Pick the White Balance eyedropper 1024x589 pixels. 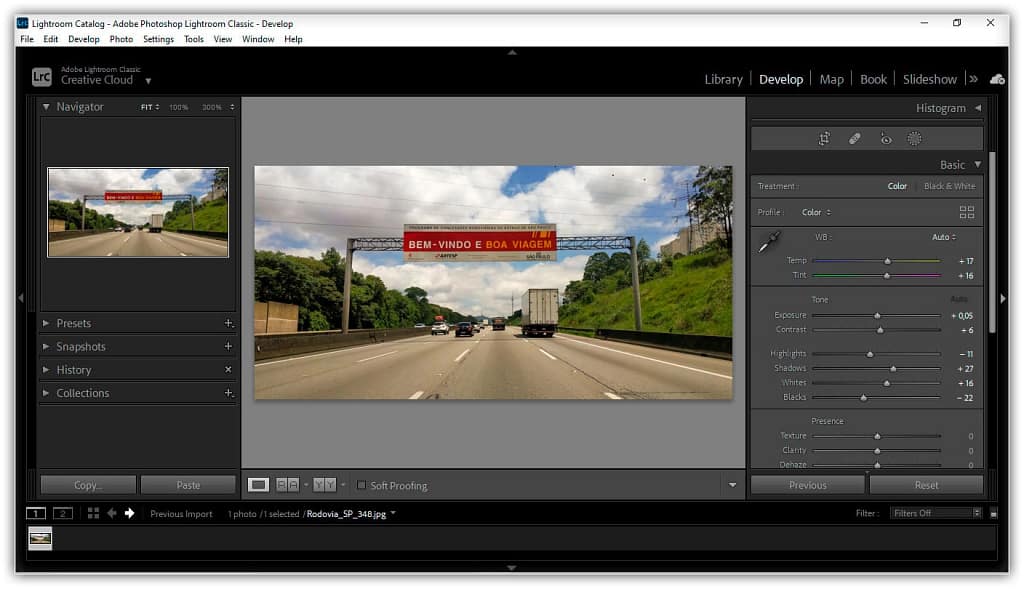click(x=769, y=242)
